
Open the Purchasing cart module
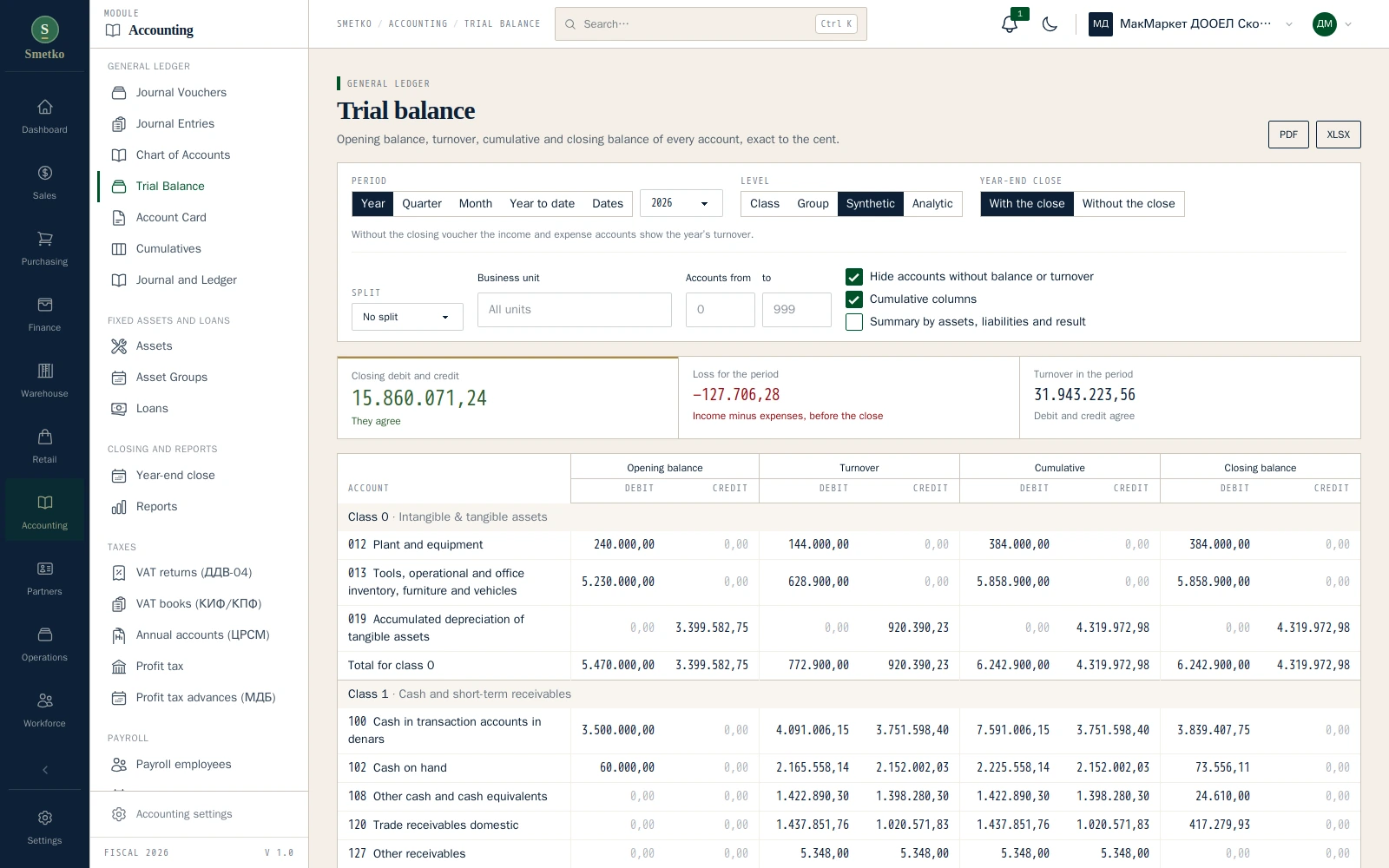coord(44,248)
